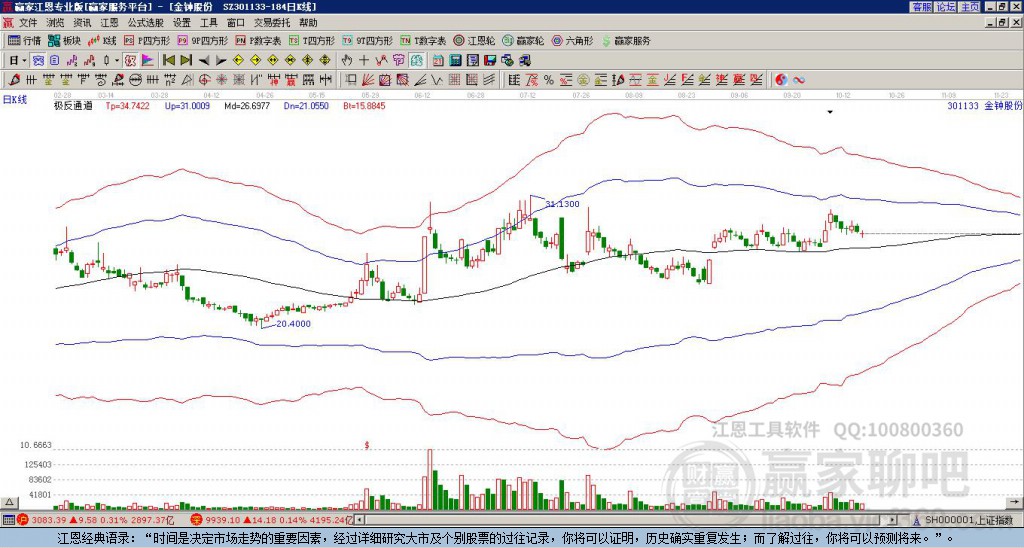Open the 9T四方形 tool
The image size is (1024, 548).
[x=368, y=41]
